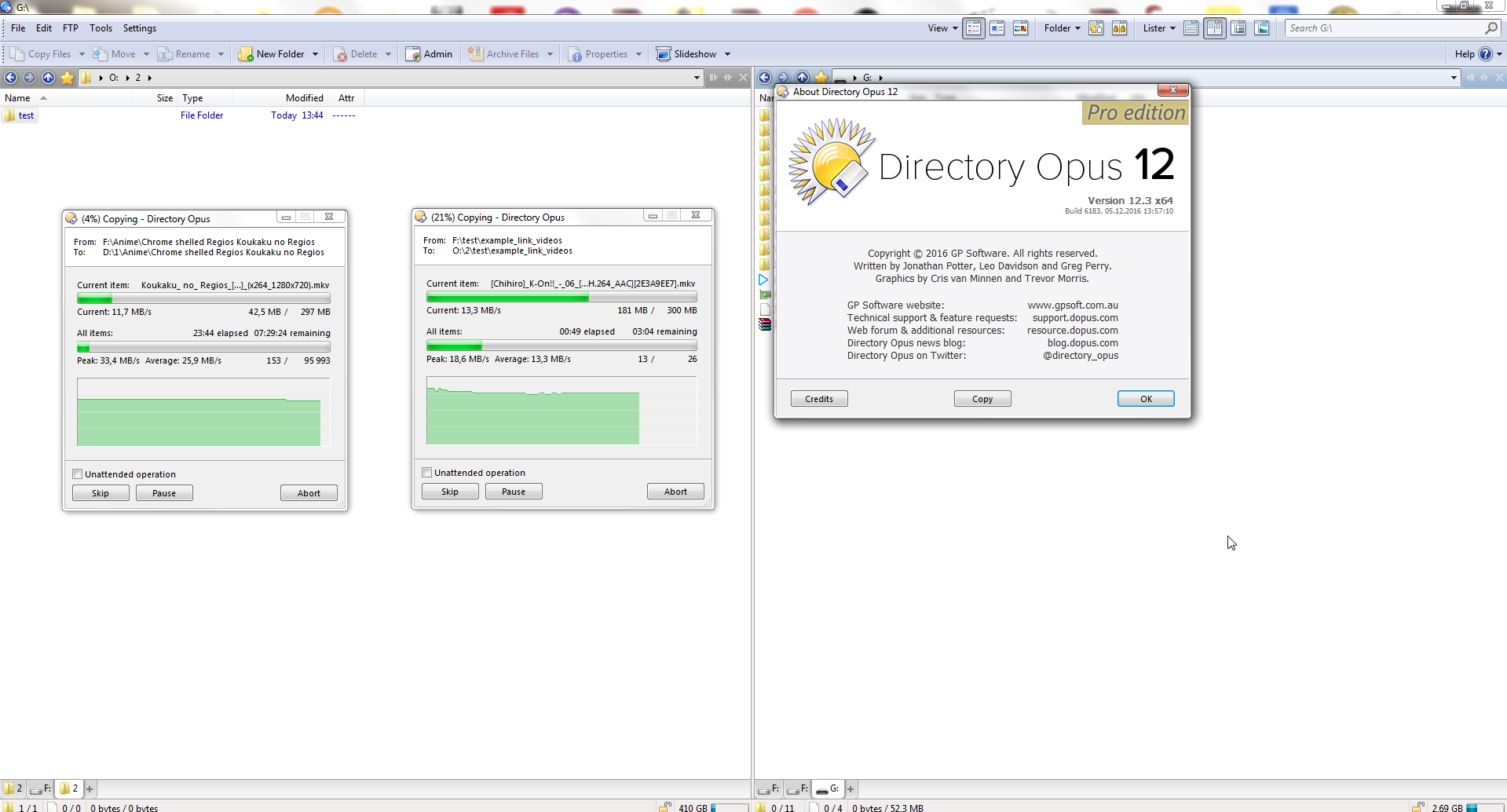This screenshot has width=1507, height=812.
Task: Pause the 21% copying operation
Action: pyautogui.click(x=514, y=492)
